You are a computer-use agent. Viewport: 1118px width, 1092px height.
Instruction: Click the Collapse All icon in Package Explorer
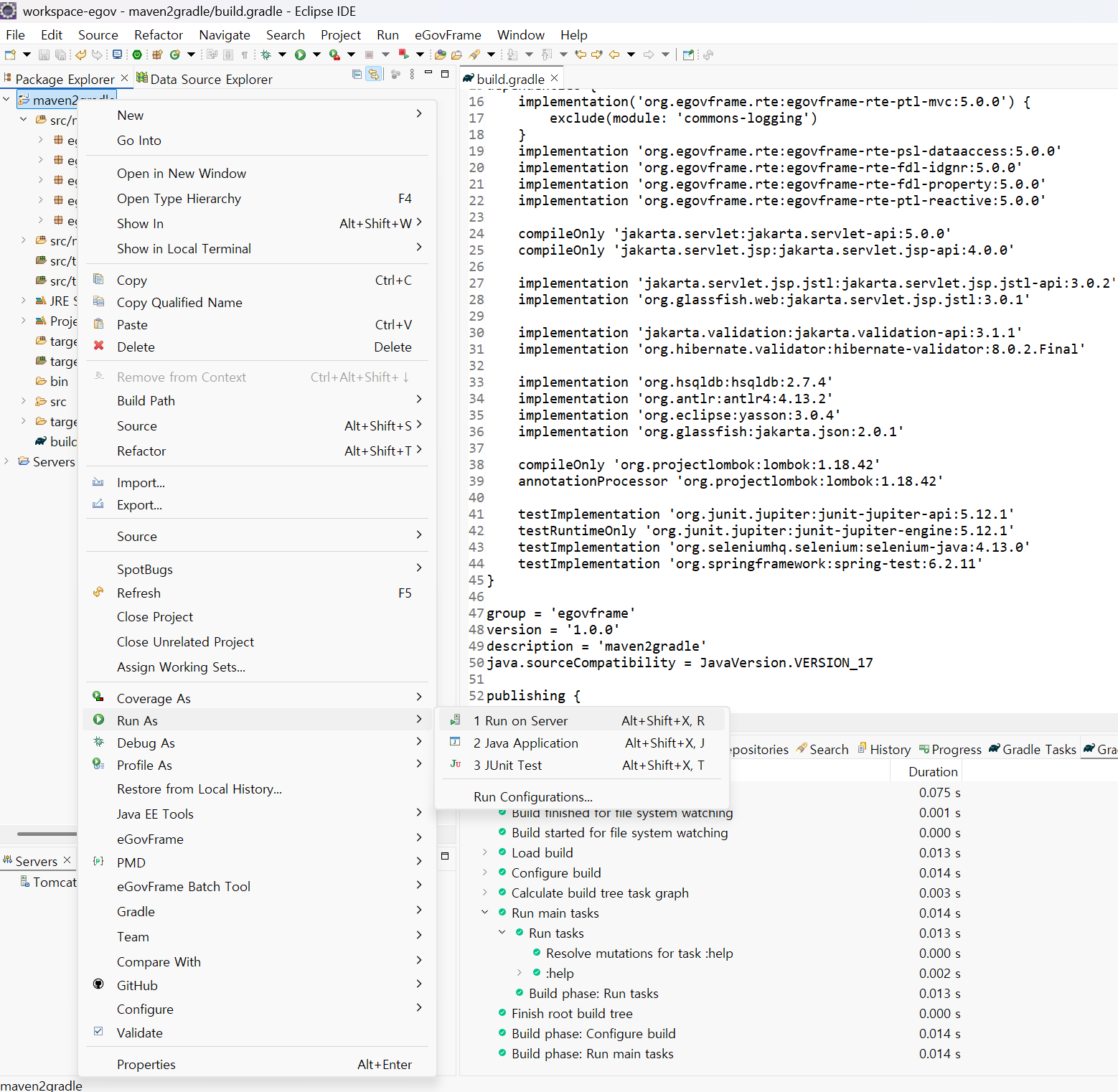click(357, 75)
